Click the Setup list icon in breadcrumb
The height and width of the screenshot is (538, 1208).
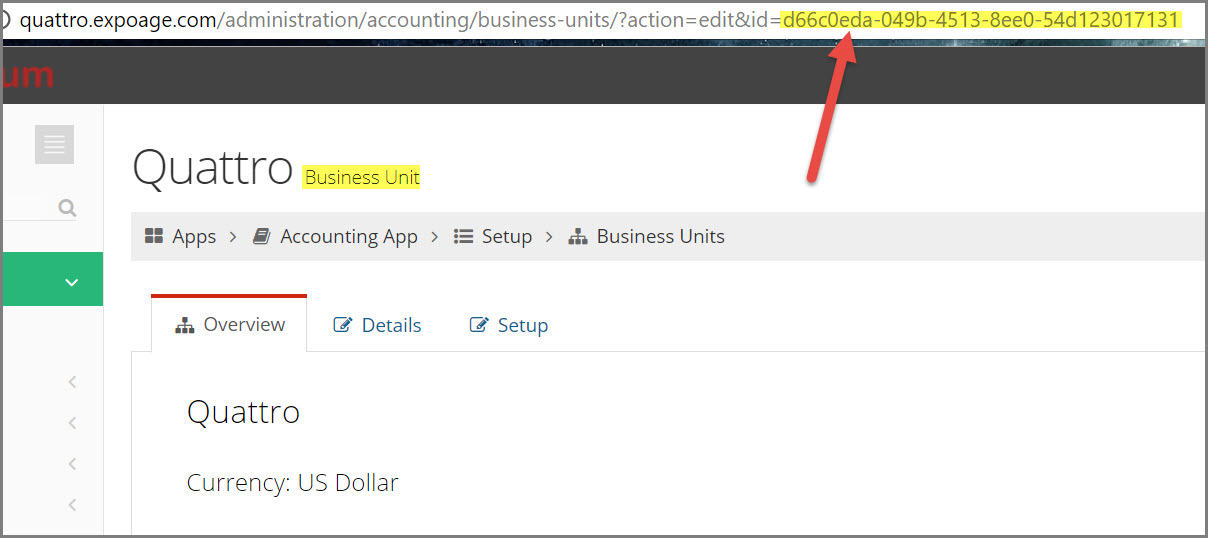pyautogui.click(x=463, y=236)
